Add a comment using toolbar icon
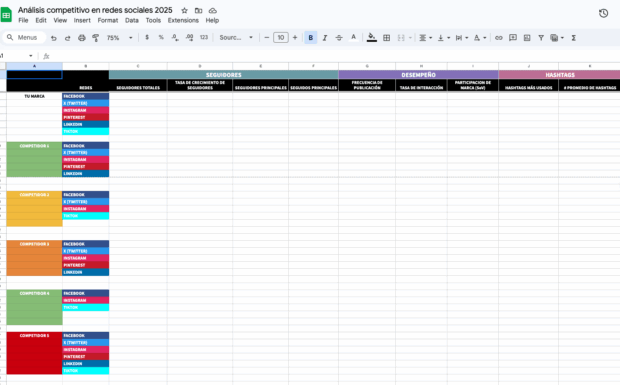Image resolution: width=620 pixels, height=385 pixels. 513,38
